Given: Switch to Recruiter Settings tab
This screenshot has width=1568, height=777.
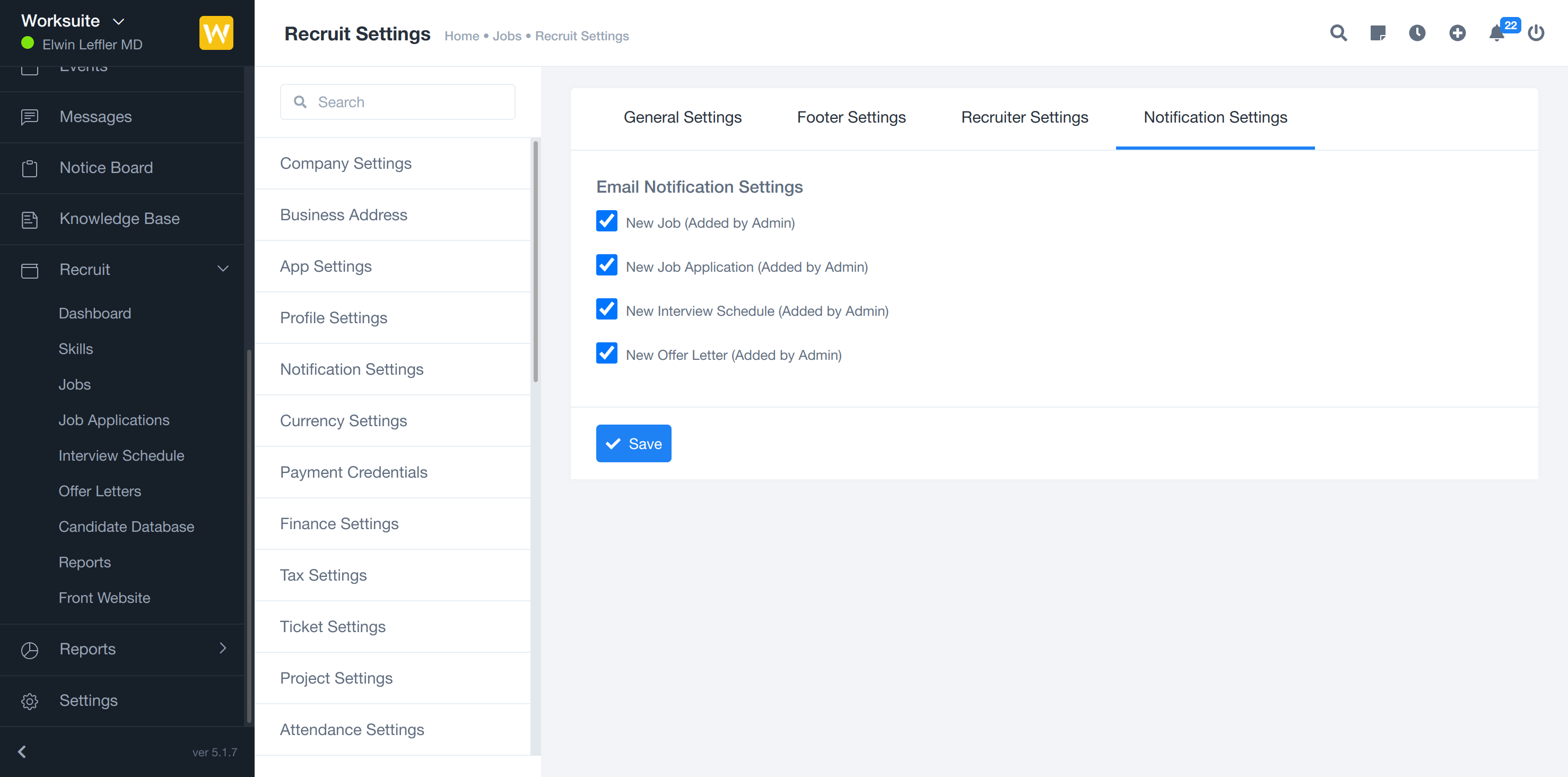Looking at the screenshot, I should [x=1024, y=117].
